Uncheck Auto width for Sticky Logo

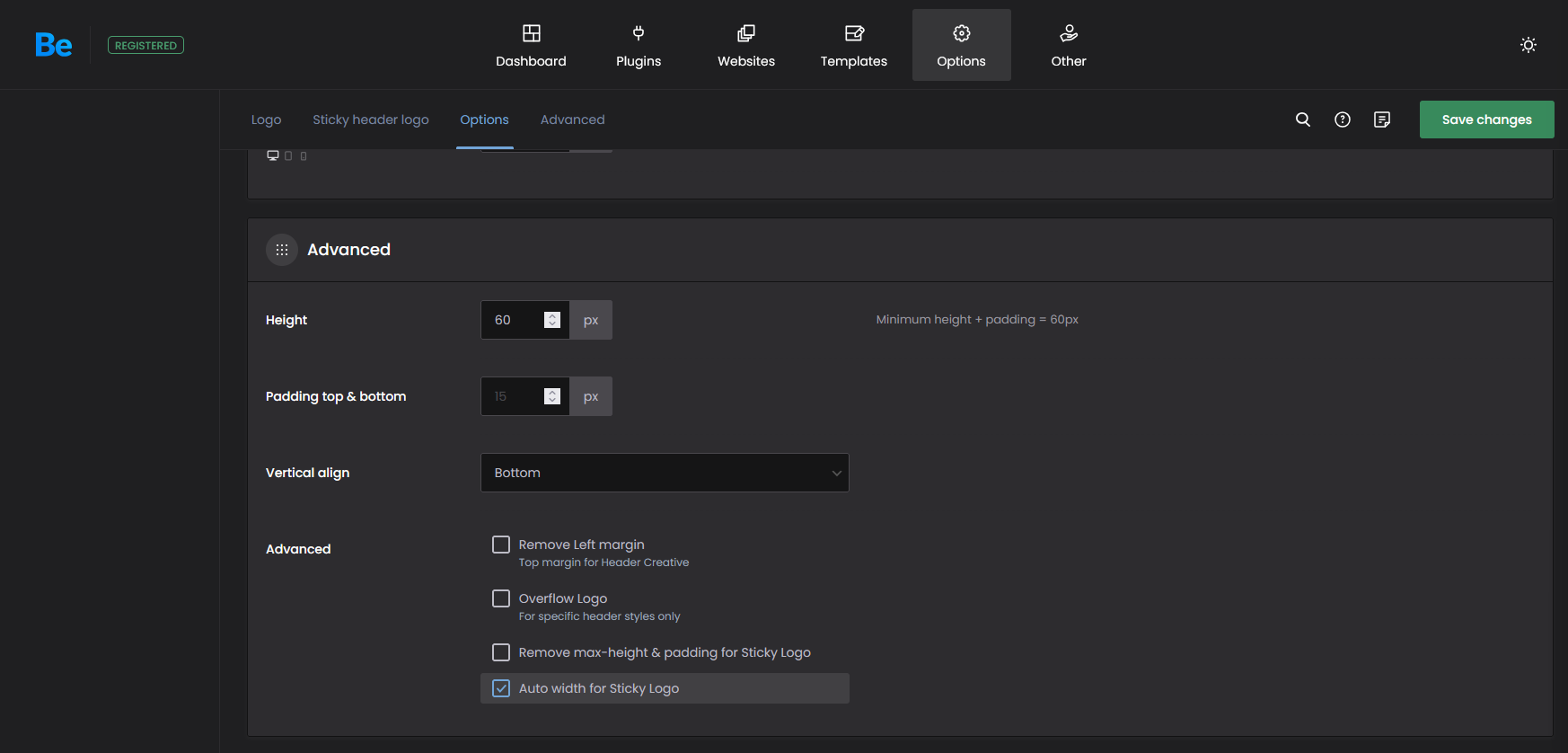click(x=501, y=688)
